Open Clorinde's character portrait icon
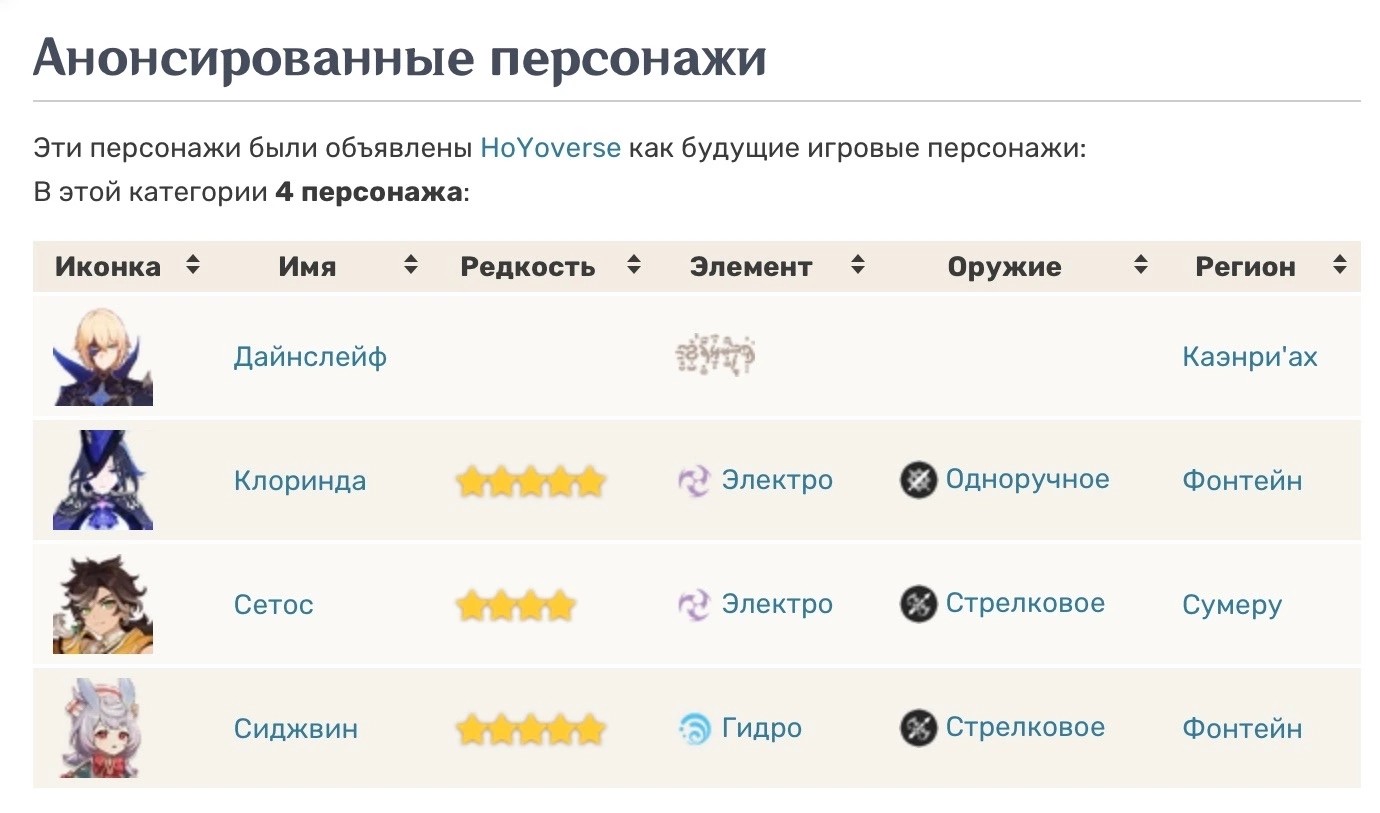 click(x=103, y=480)
